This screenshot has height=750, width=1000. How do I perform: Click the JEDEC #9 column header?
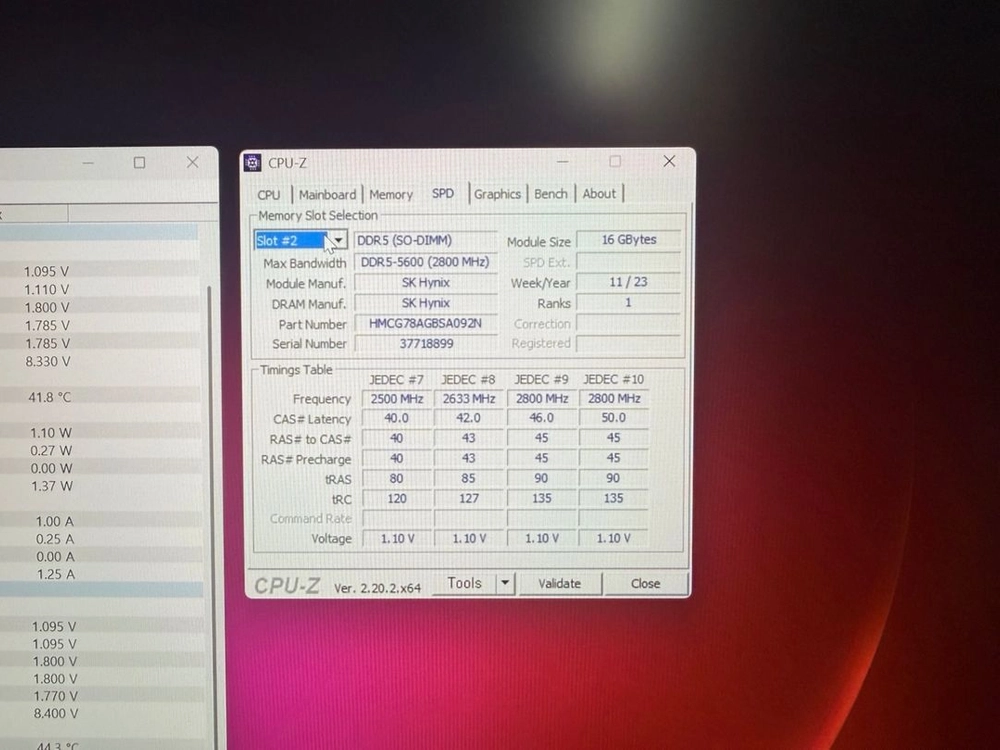click(x=541, y=379)
